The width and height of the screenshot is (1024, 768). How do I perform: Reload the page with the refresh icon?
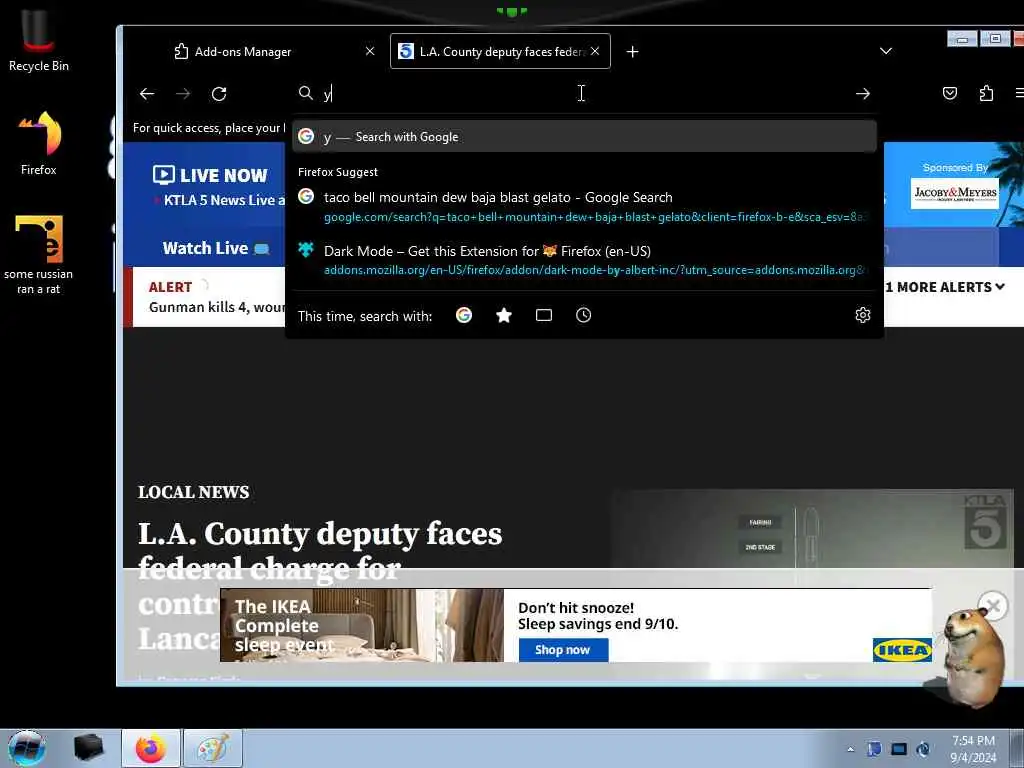click(219, 94)
